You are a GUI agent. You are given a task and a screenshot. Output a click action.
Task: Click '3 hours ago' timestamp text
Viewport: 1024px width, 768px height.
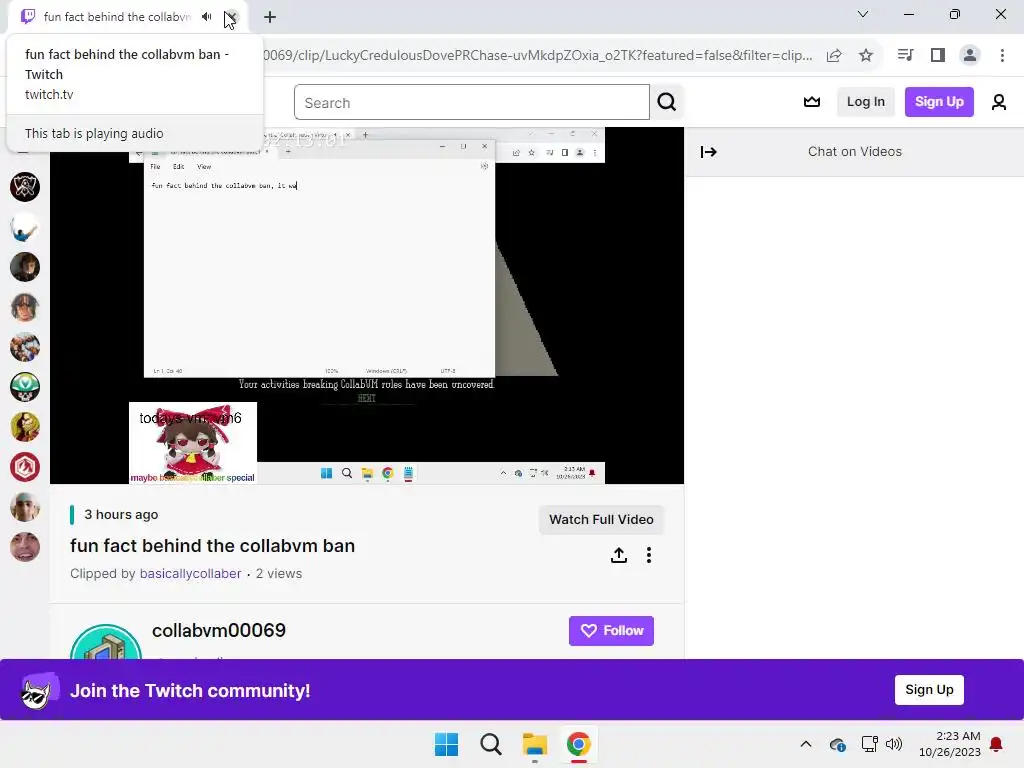121,515
